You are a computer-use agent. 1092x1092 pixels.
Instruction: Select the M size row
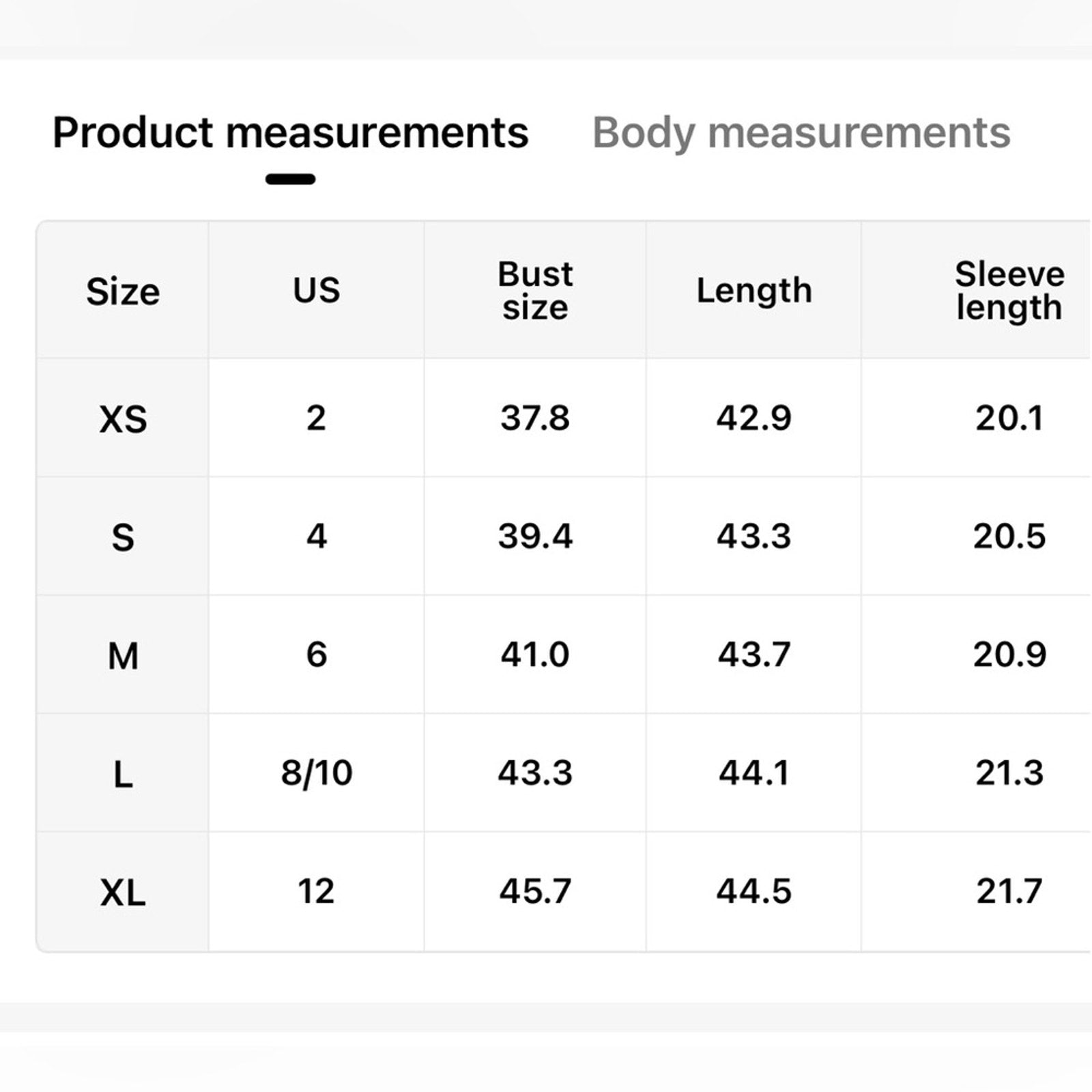pyautogui.click(x=121, y=655)
